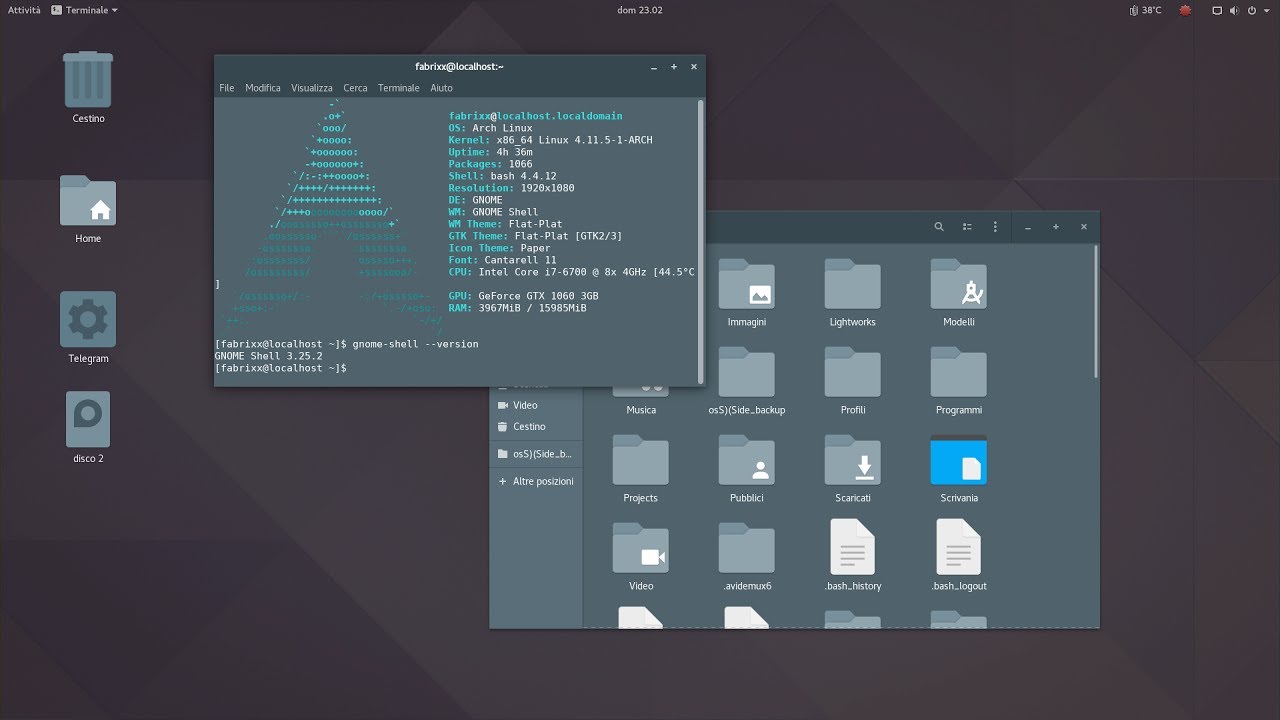
Task: Open the .avidemux6 folder
Action: 747,548
